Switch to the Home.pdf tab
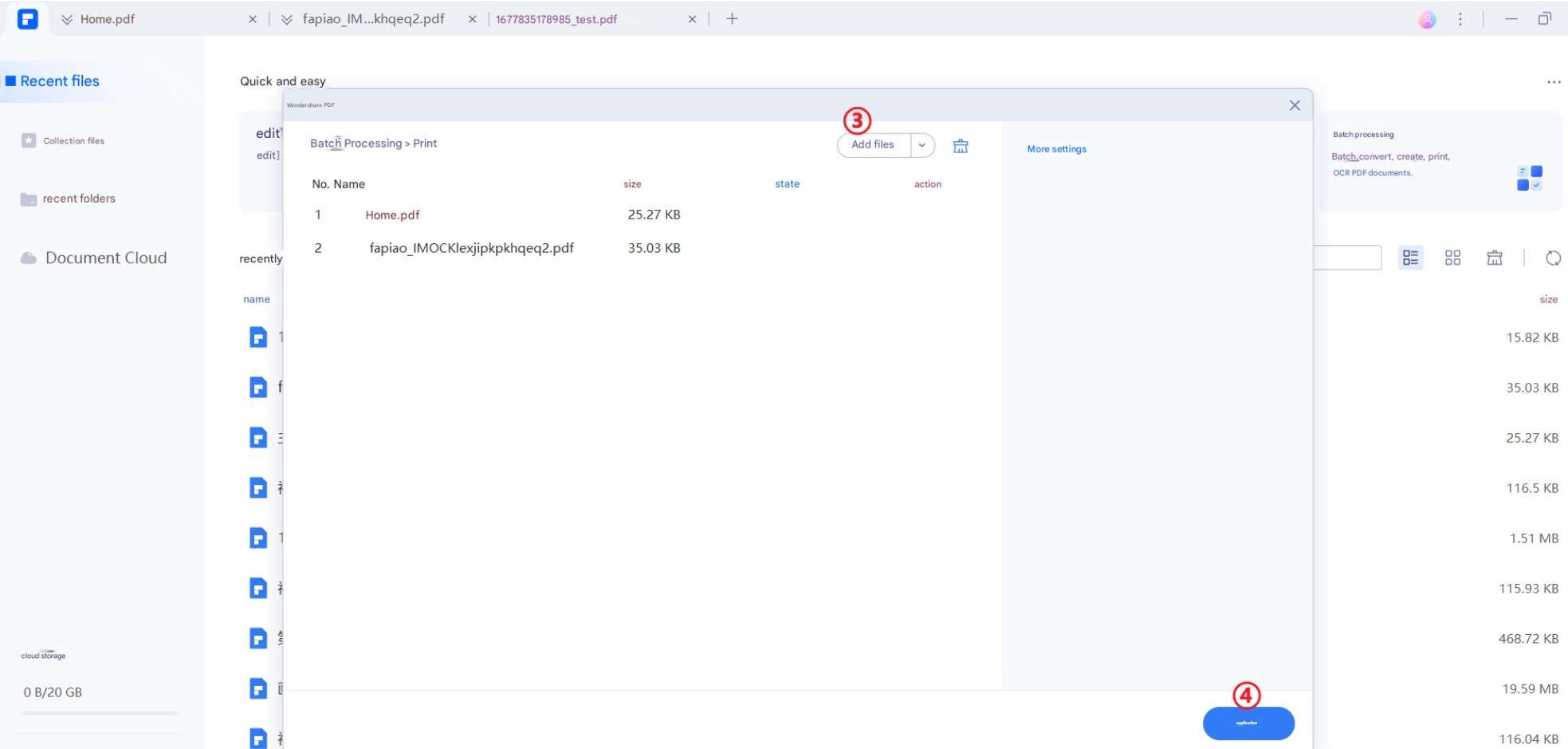This screenshot has width=1568, height=749. pos(108,19)
